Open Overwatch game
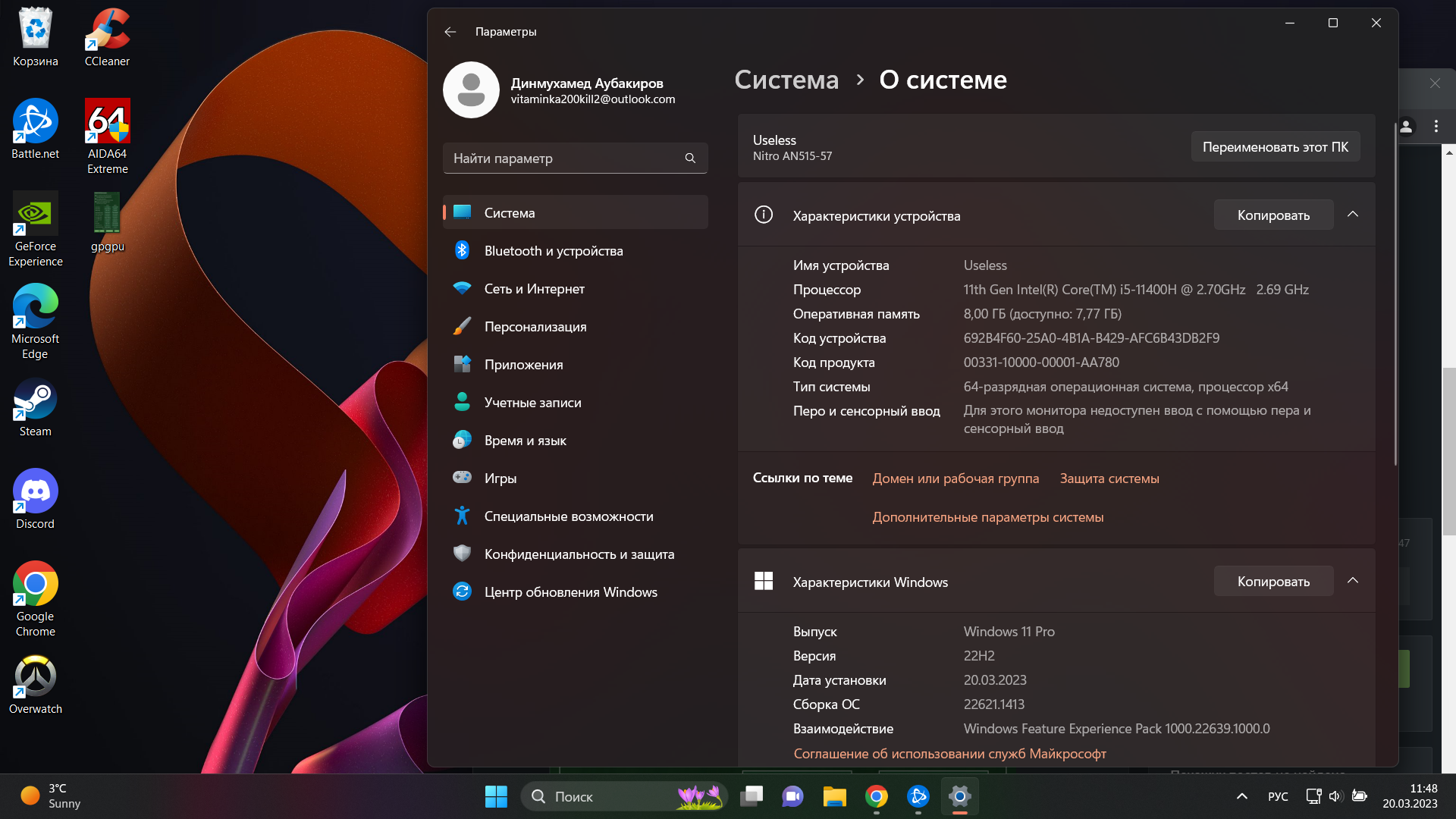Image resolution: width=1456 pixels, height=819 pixels. click(33, 681)
